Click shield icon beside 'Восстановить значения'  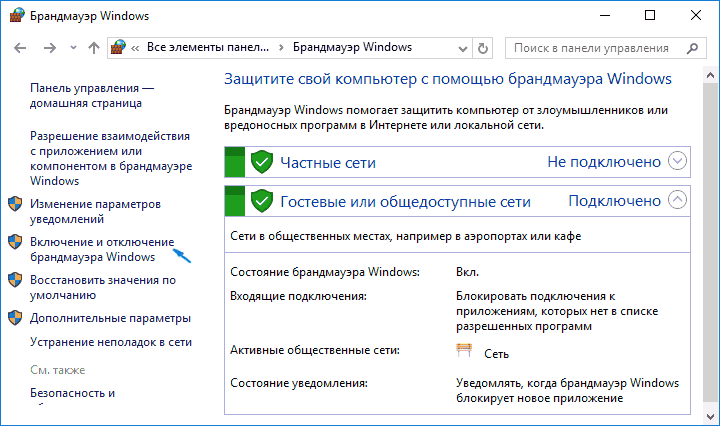tap(15, 280)
